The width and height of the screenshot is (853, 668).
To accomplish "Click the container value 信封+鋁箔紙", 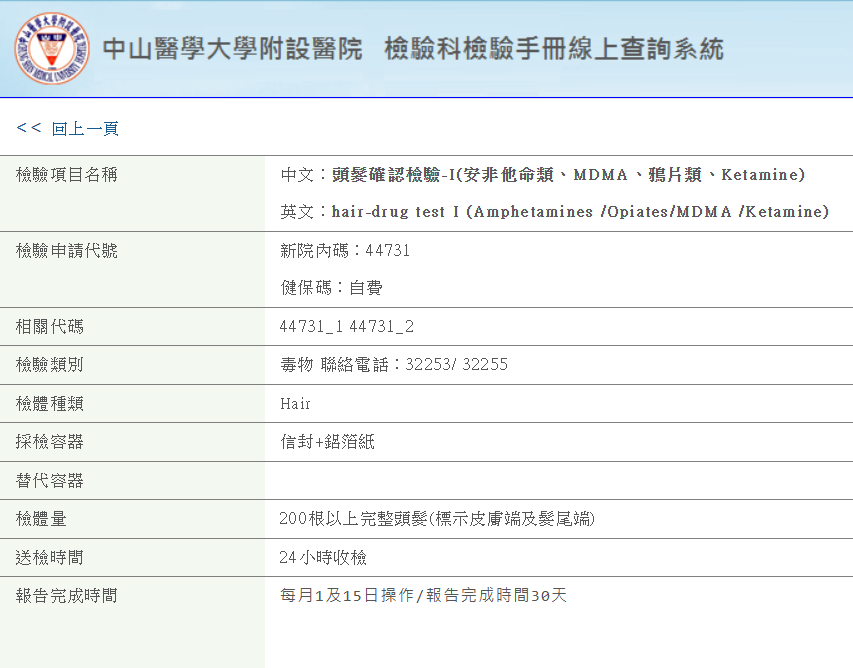I will tap(327, 442).
